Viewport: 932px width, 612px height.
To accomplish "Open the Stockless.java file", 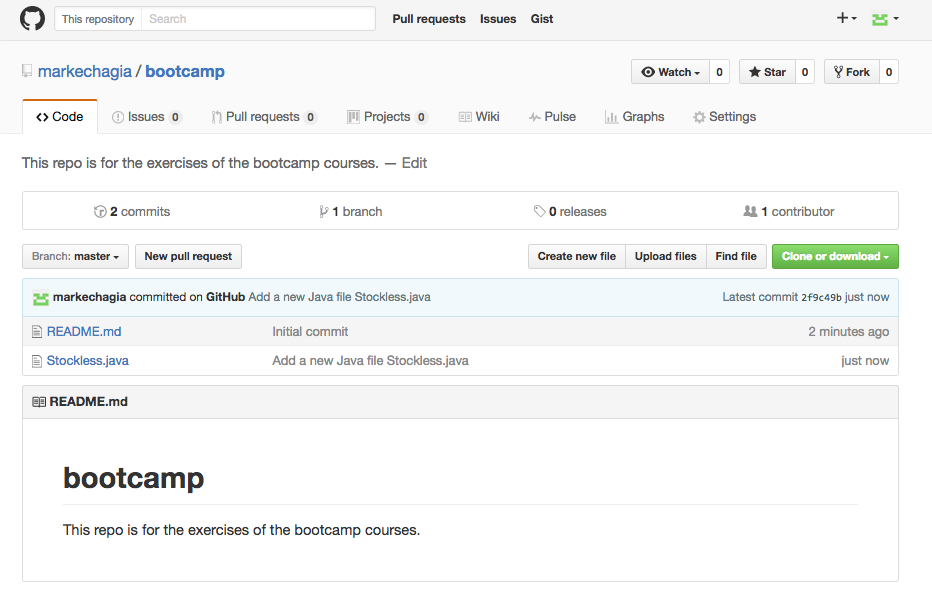I will coord(87,361).
